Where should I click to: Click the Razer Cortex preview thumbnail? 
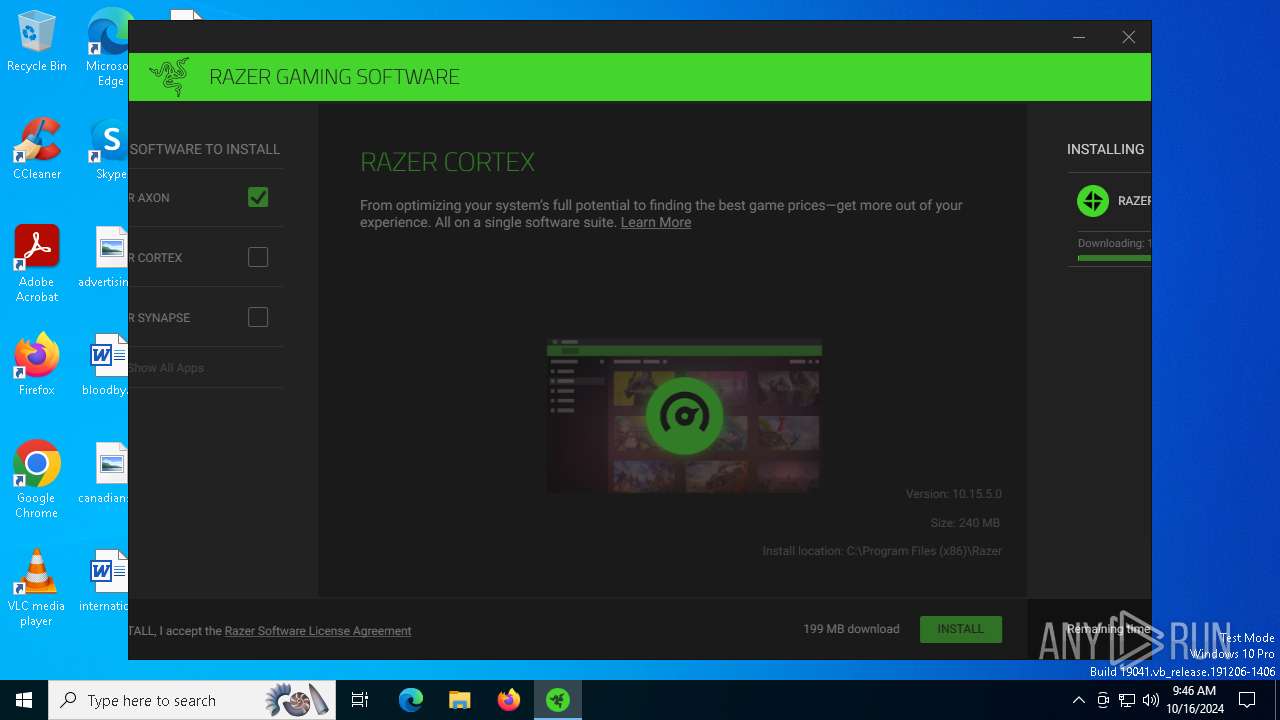pos(684,415)
